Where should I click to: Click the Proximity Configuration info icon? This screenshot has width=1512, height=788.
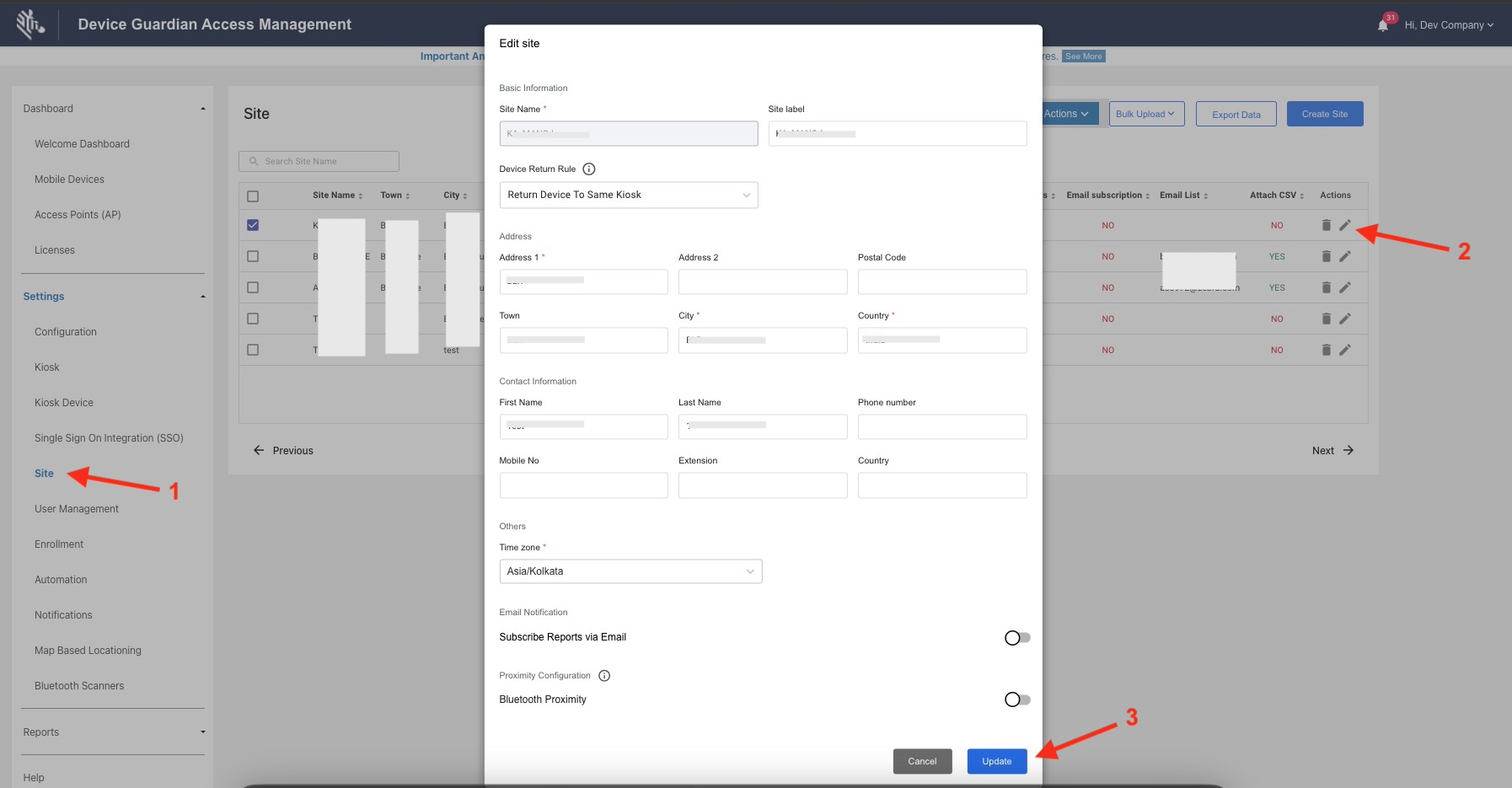604,676
